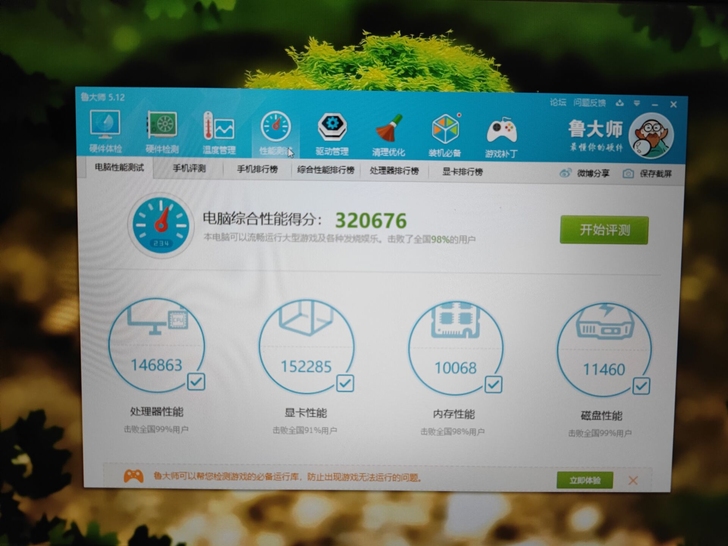
Task: Minimize the 鲁大师 window
Action: tap(655, 105)
